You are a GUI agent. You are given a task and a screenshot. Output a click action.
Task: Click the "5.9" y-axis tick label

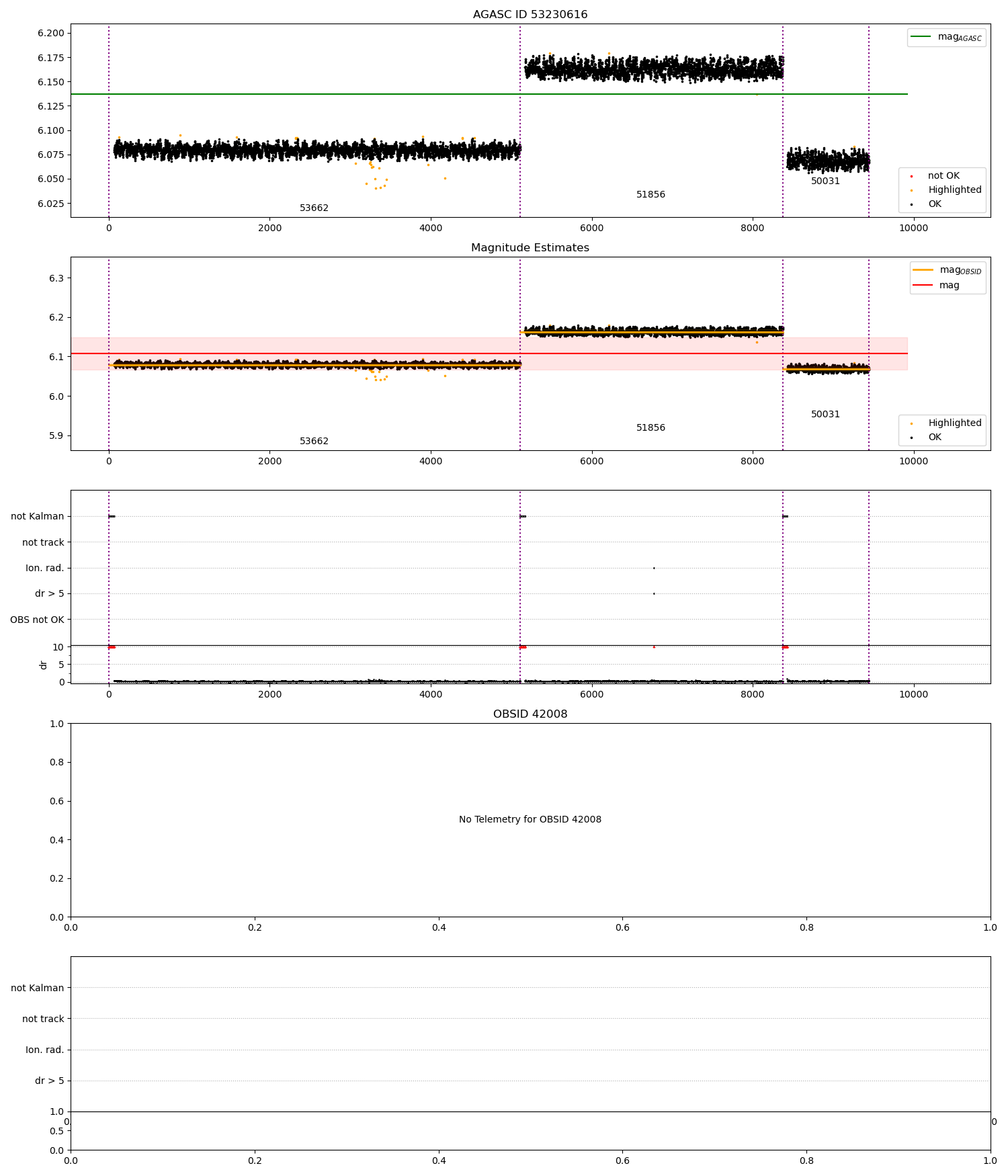57,435
